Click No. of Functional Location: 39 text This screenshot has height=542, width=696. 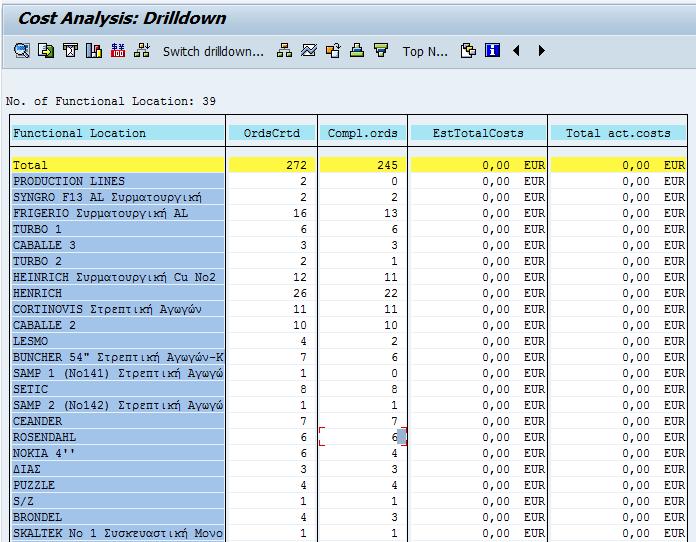click(x=111, y=101)
